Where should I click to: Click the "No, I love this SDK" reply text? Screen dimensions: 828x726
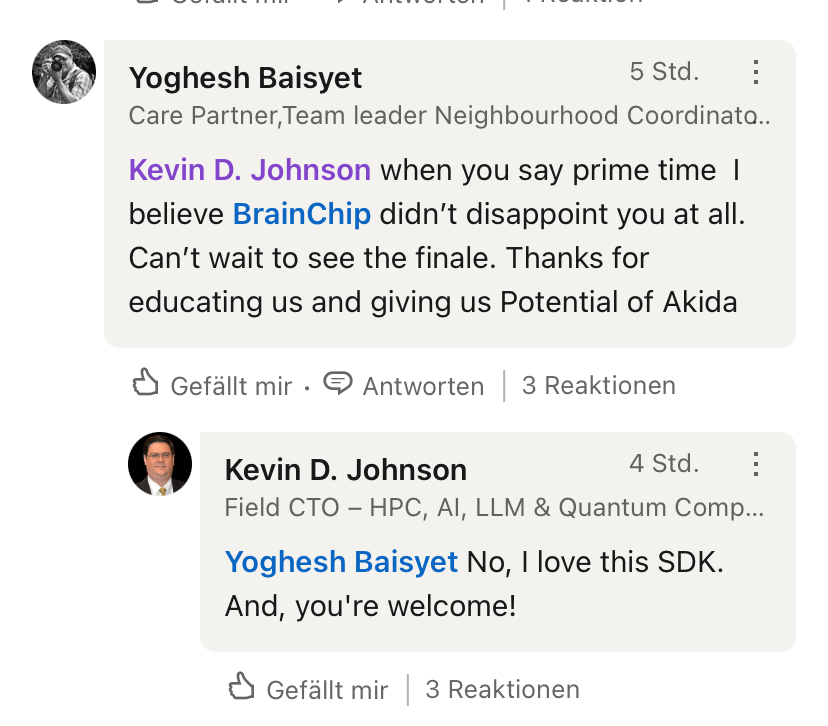(595, 562)
